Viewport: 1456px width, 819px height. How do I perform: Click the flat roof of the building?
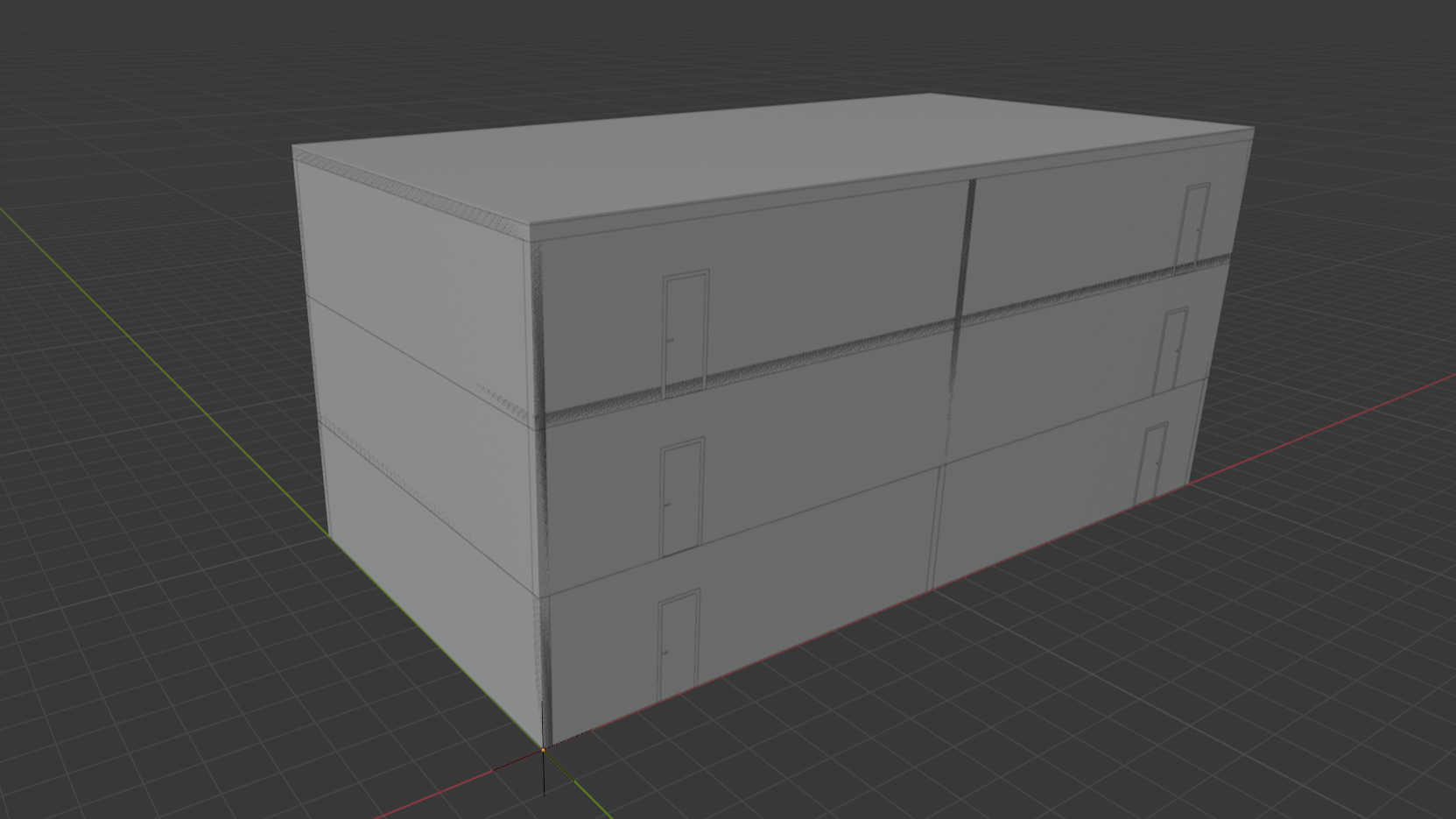(x=770, y=158)
